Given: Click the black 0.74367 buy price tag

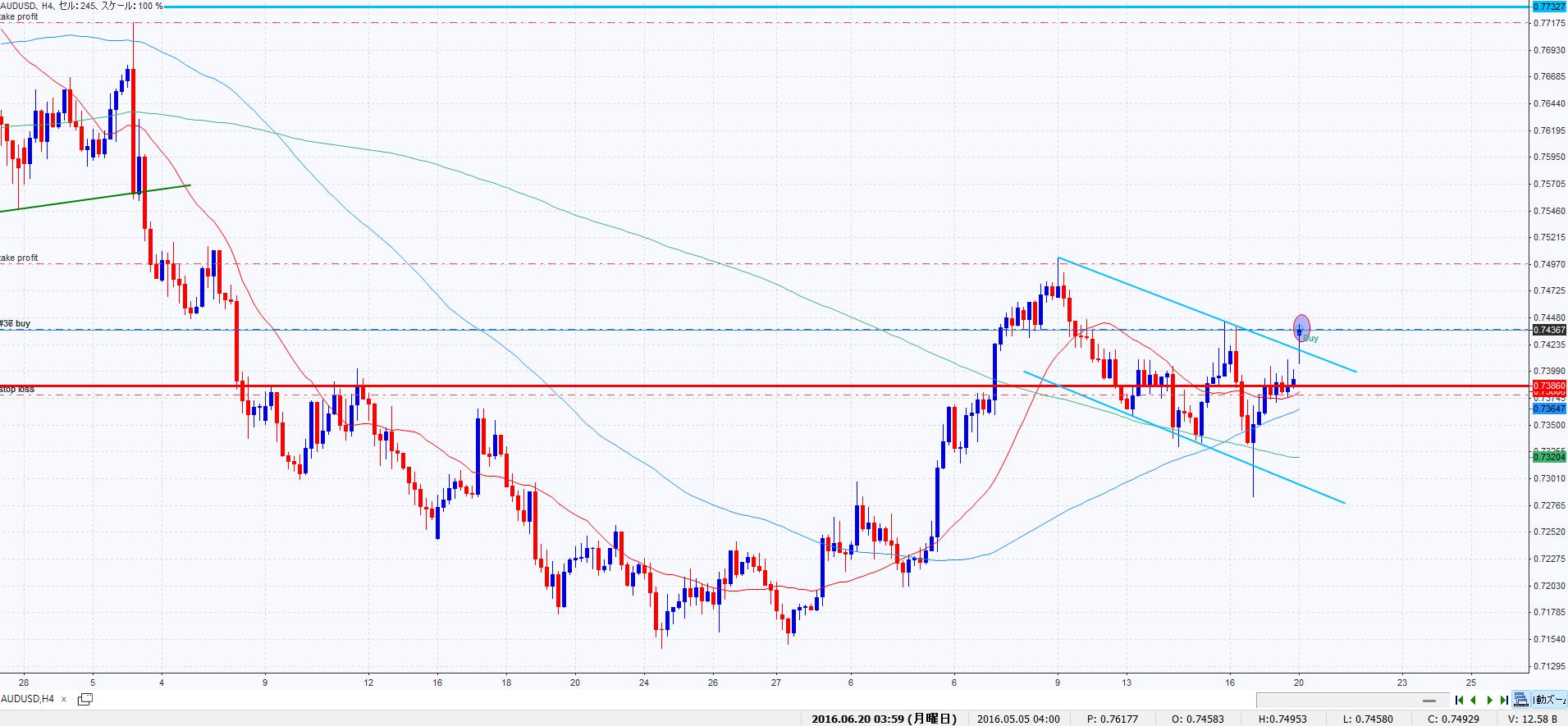Looking at the screenshot, I should [1548, 330].
